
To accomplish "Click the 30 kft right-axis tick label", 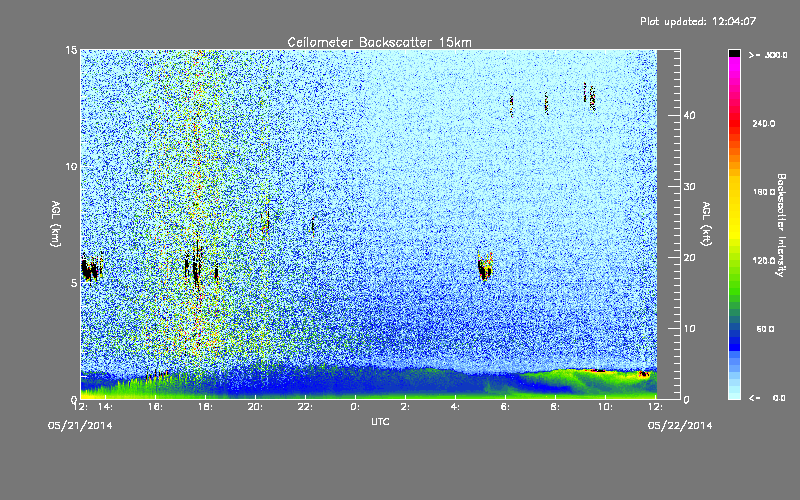I will (x=689, y=187).
